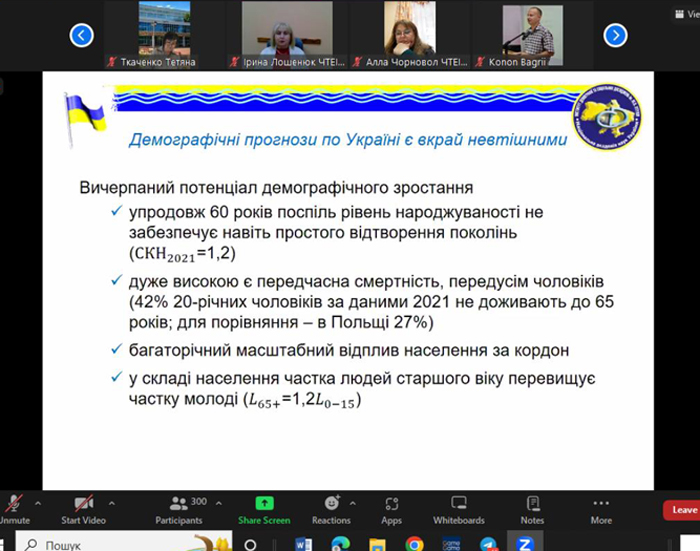Viewport: 700px width, 551px height.
Task: Open Google Chrome from the taskbar
Action: pyautogui.click(x=414, y=544)
